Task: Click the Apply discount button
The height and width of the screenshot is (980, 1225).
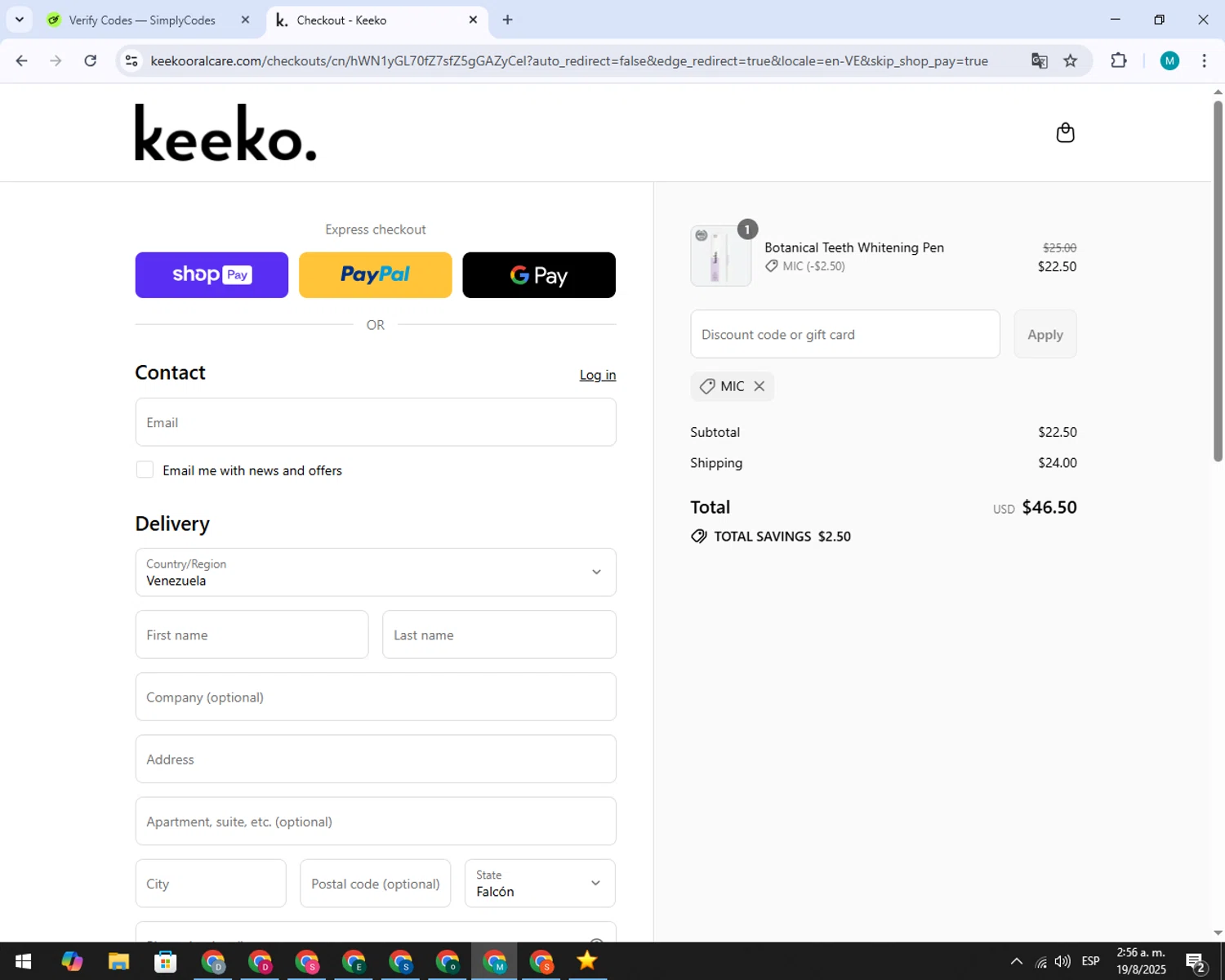Action: [x=1045, y=334]
